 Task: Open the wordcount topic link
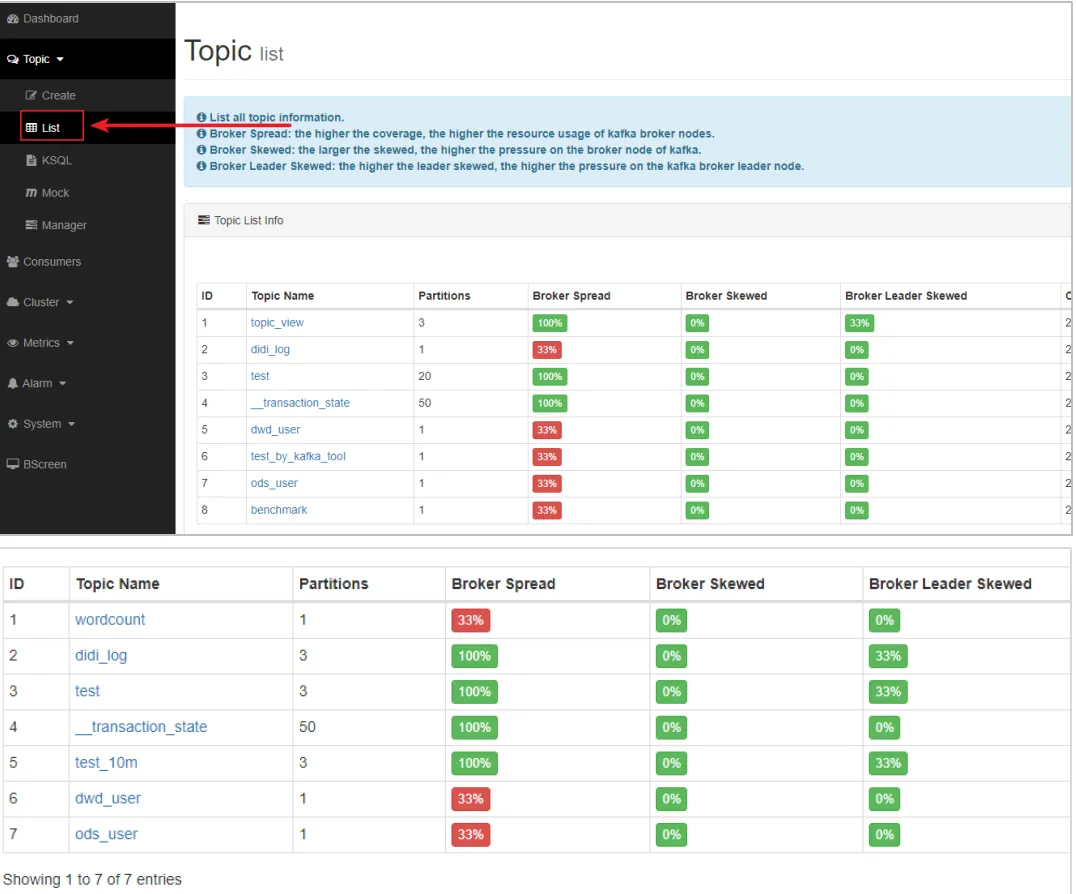110,620
